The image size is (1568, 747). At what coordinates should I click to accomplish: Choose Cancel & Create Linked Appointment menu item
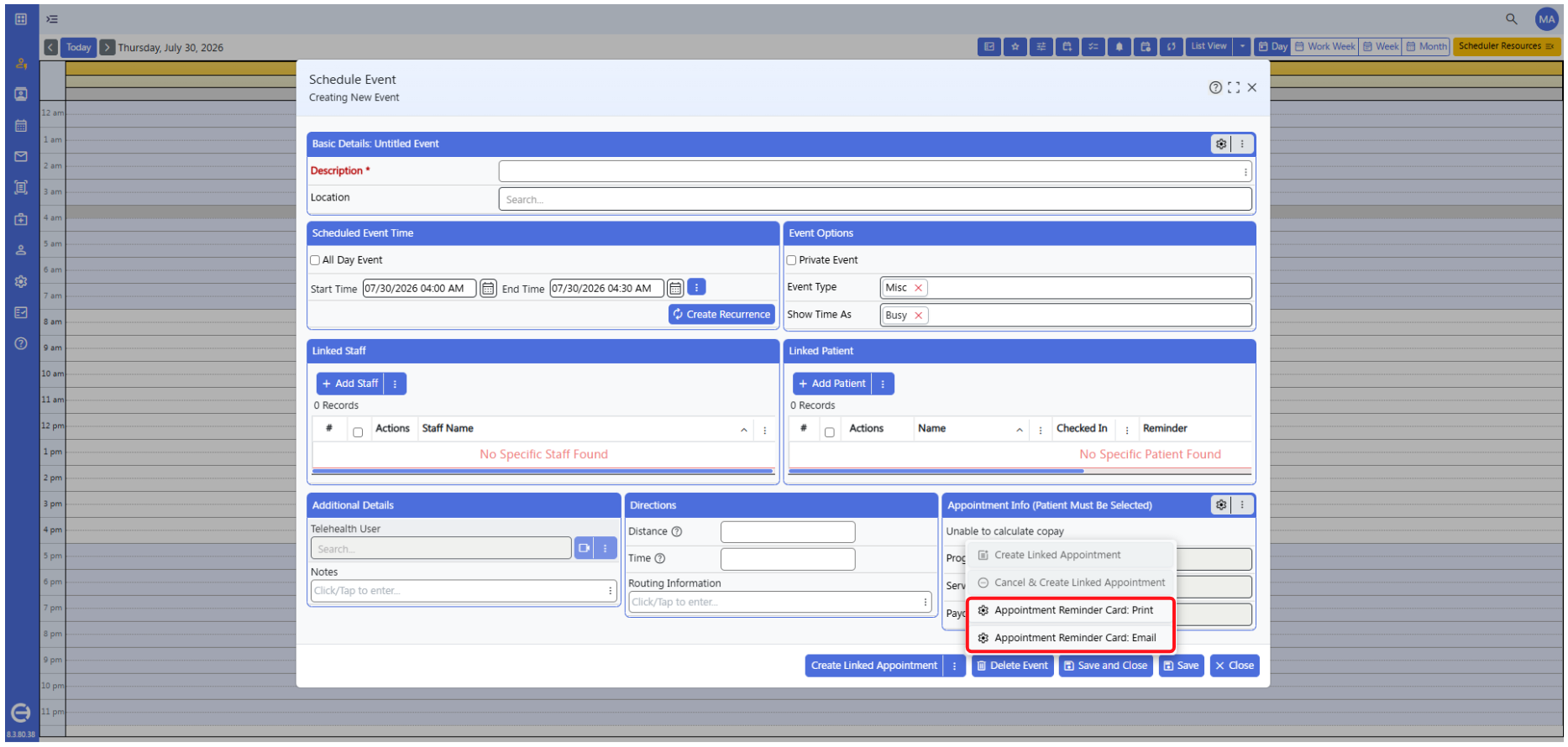1071,583
